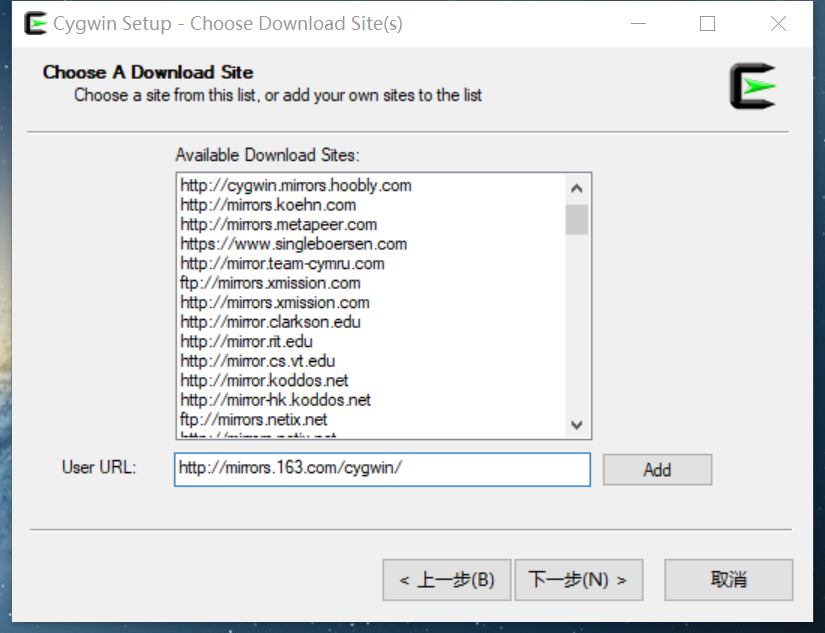This screenshot has width=825, height=633.
Task: Pick https://www.singleboersen.com download site
Action: [293, 244]
